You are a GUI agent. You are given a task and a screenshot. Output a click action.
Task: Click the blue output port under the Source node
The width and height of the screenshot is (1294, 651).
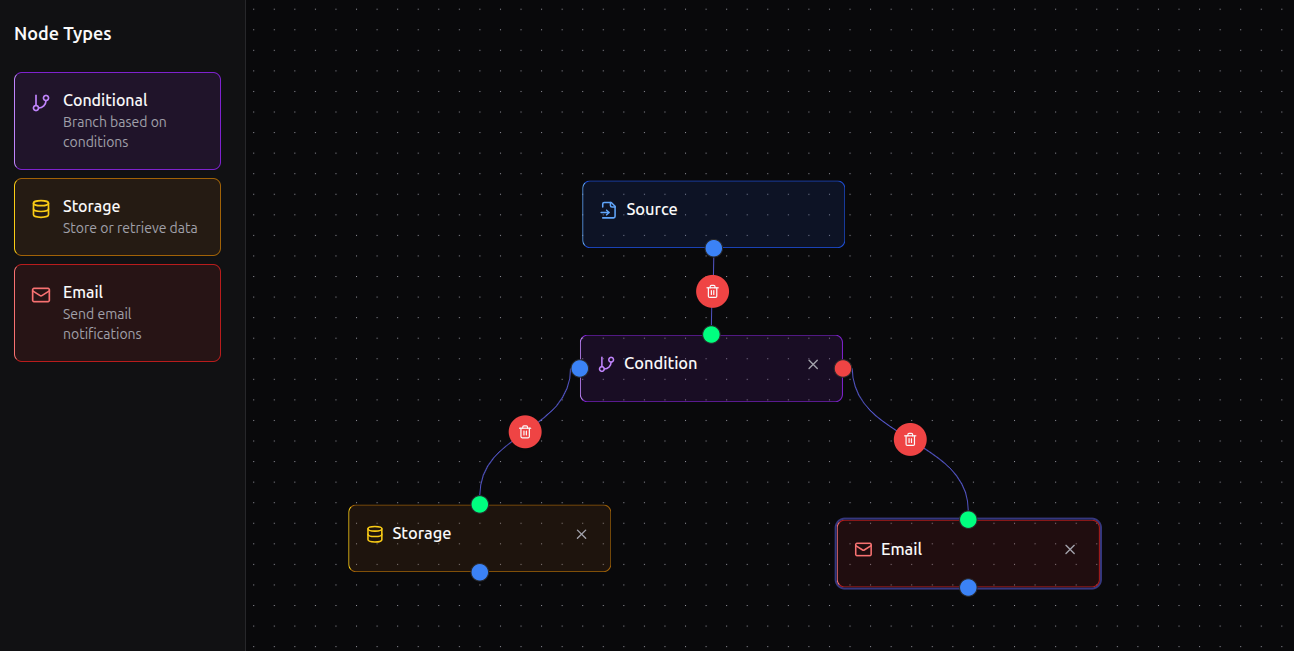tap(713, 248)
